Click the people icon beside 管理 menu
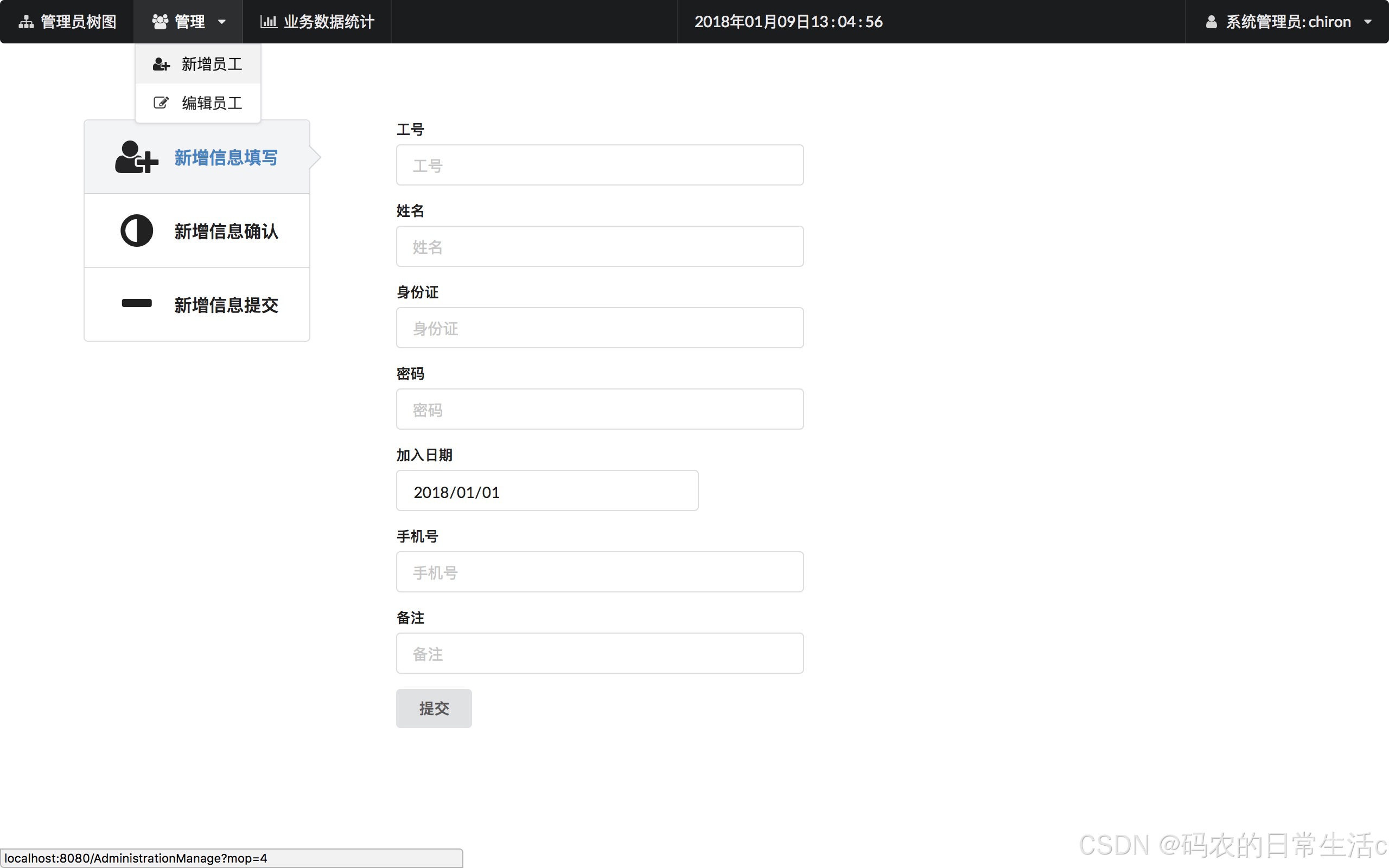This screenshot has height=868, width=1389. pyautogui.click(x=159, y=21)
